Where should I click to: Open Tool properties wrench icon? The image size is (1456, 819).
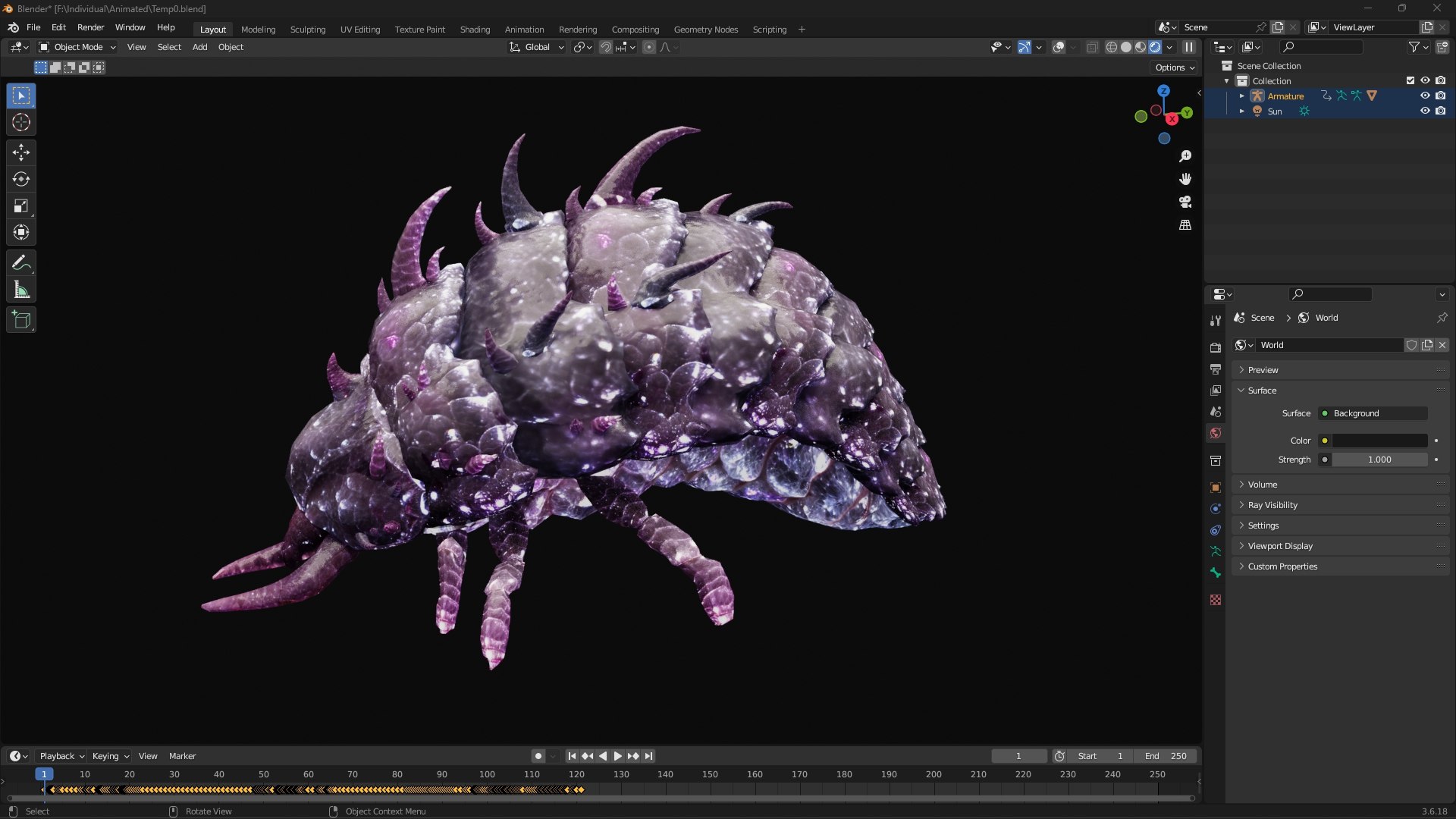(x=1216, y=321)
